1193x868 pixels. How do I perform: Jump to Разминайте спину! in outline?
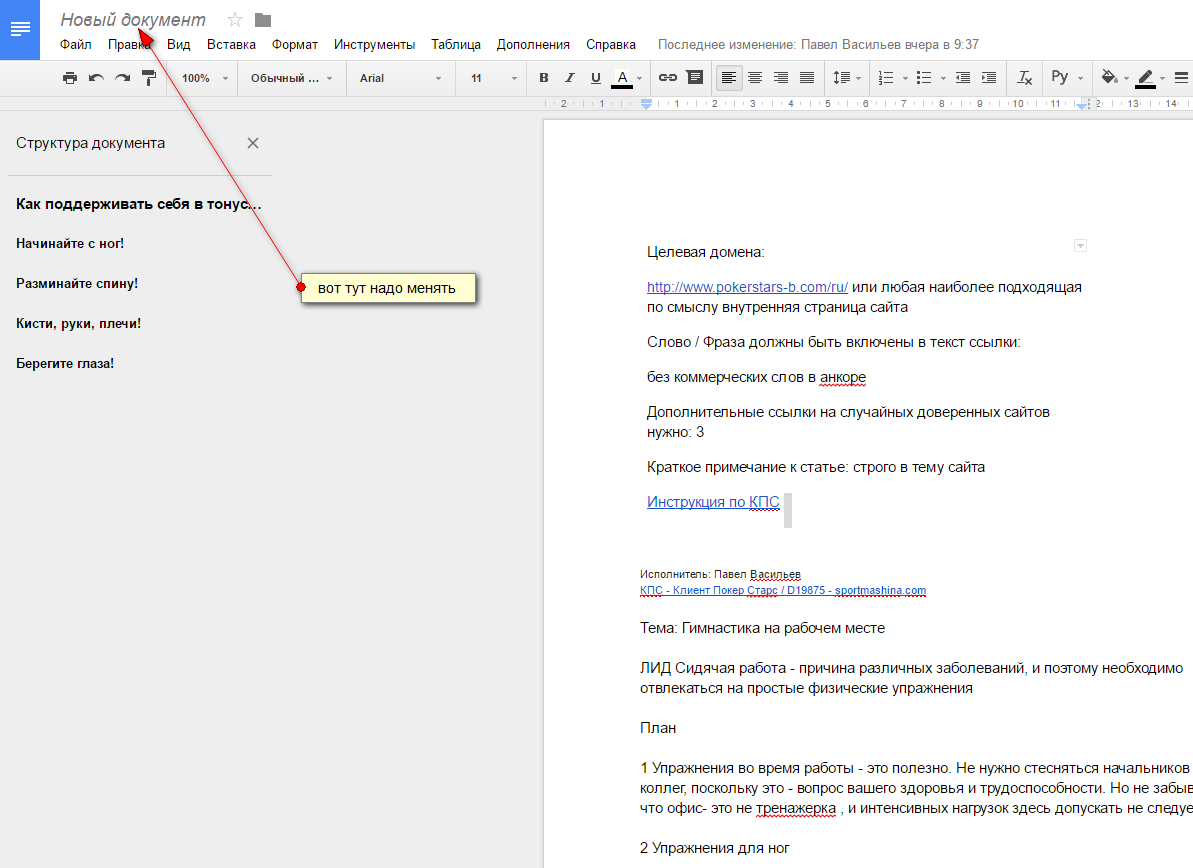pos(77,284)
